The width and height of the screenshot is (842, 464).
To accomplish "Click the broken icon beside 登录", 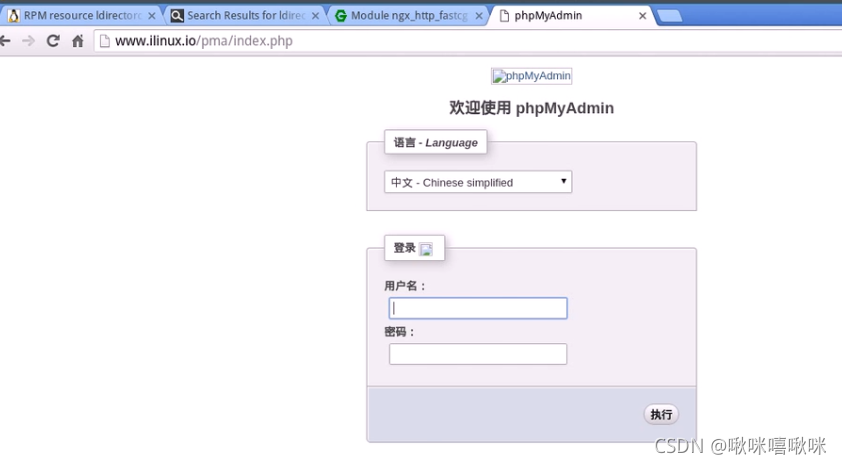I will pos(426,249).
